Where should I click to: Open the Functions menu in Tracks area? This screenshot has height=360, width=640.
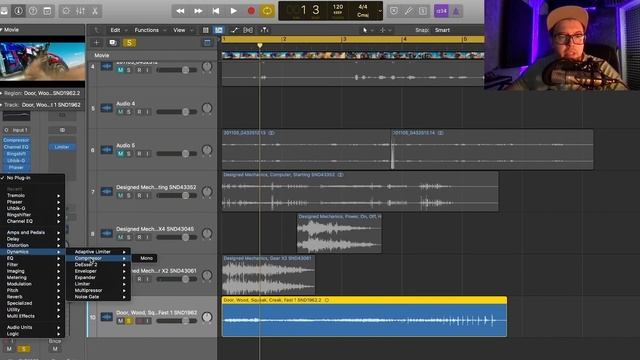(x=147, y=30)
